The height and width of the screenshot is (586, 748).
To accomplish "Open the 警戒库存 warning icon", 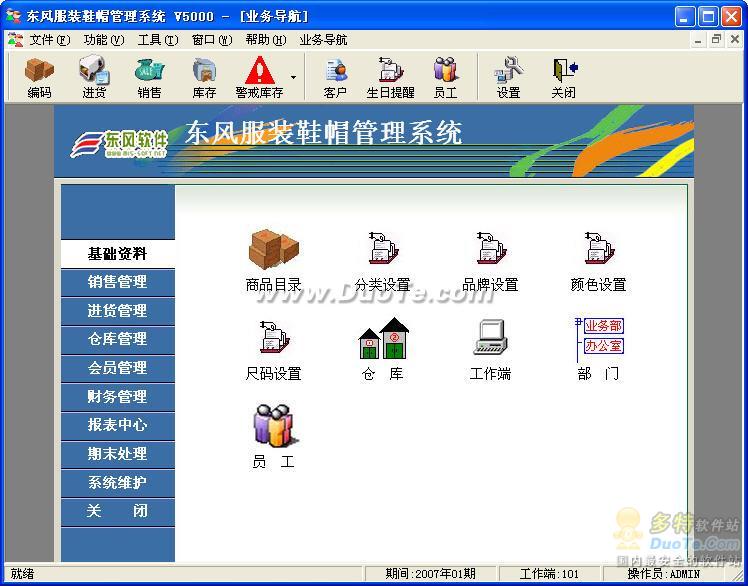I will pos(260,77).
